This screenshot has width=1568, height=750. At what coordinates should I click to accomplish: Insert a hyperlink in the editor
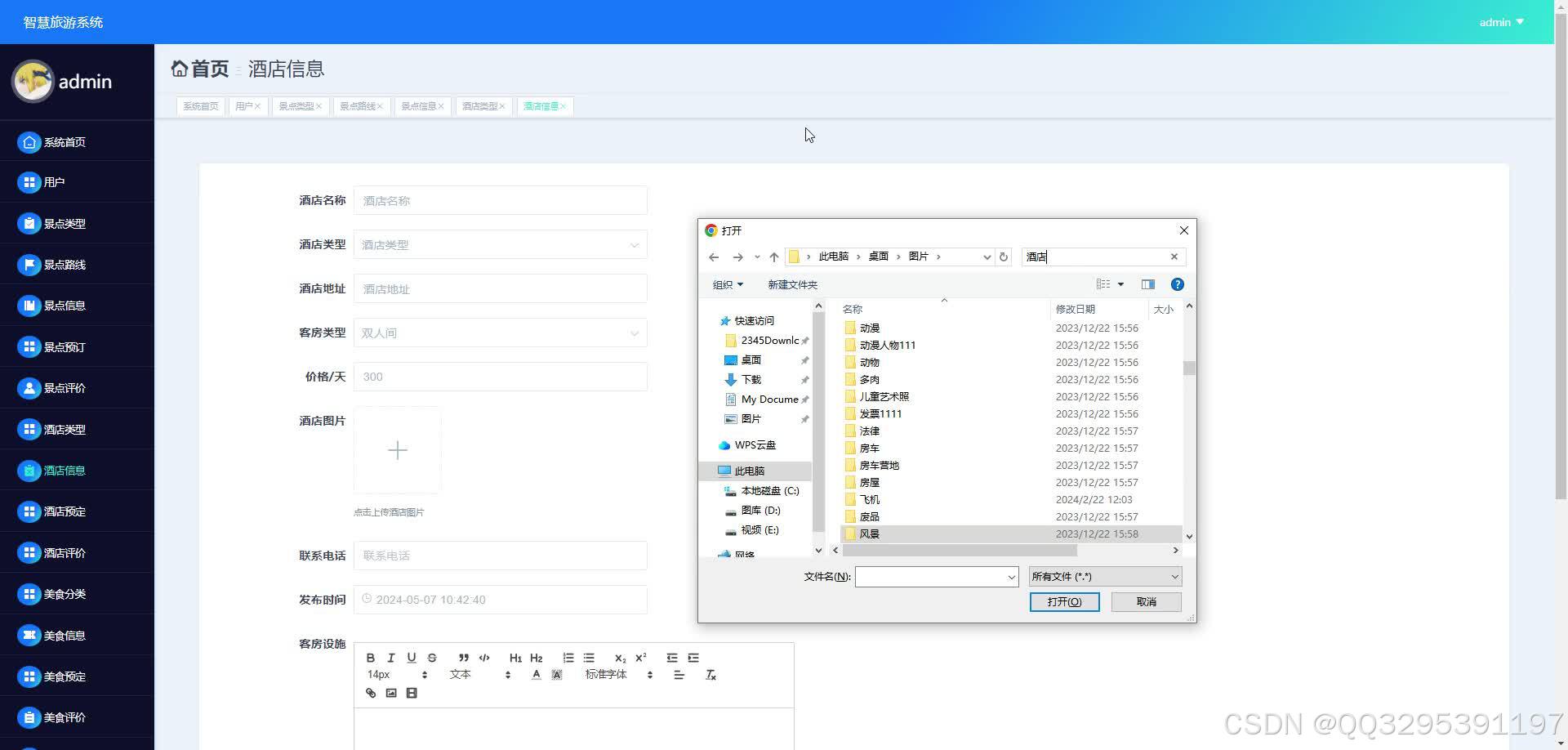(x=371, y=693)
